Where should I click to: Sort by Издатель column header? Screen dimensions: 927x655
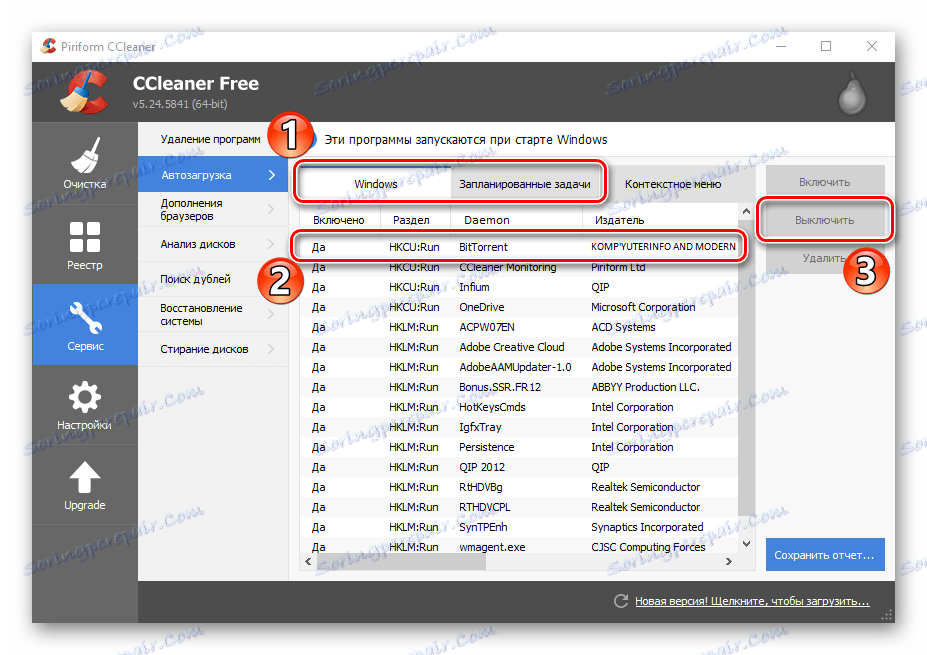point(660,220)
